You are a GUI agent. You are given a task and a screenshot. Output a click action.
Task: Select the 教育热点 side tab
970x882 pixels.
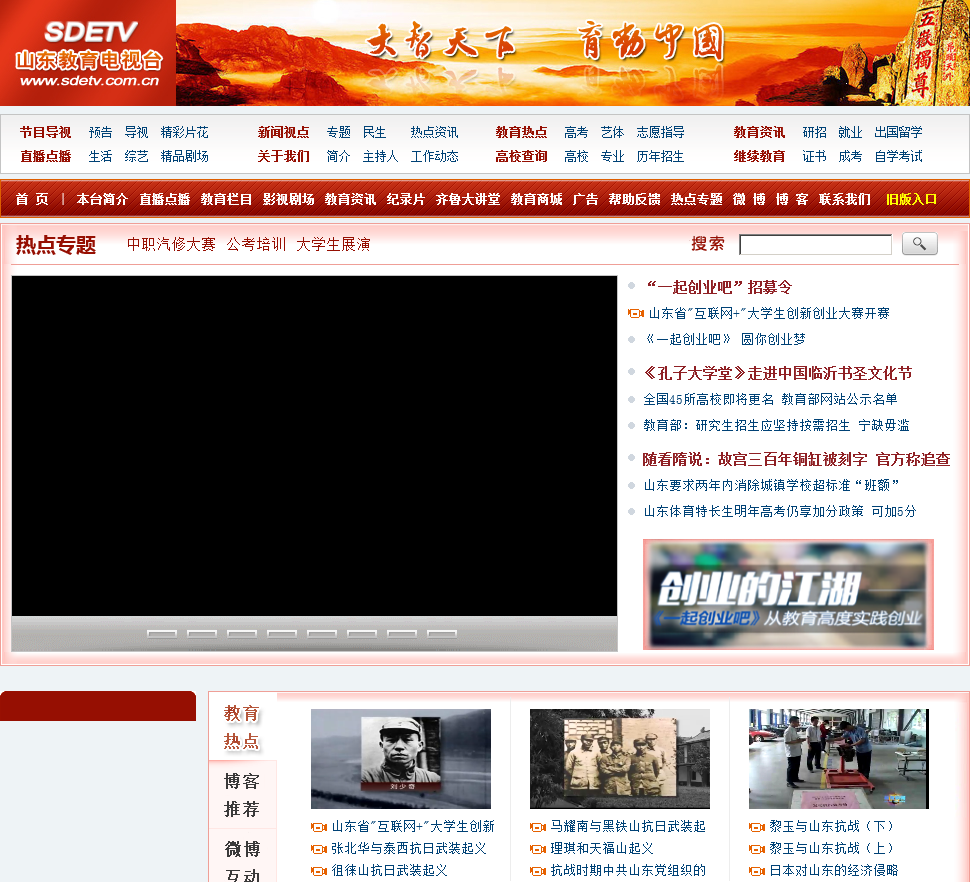coord(242,727)
